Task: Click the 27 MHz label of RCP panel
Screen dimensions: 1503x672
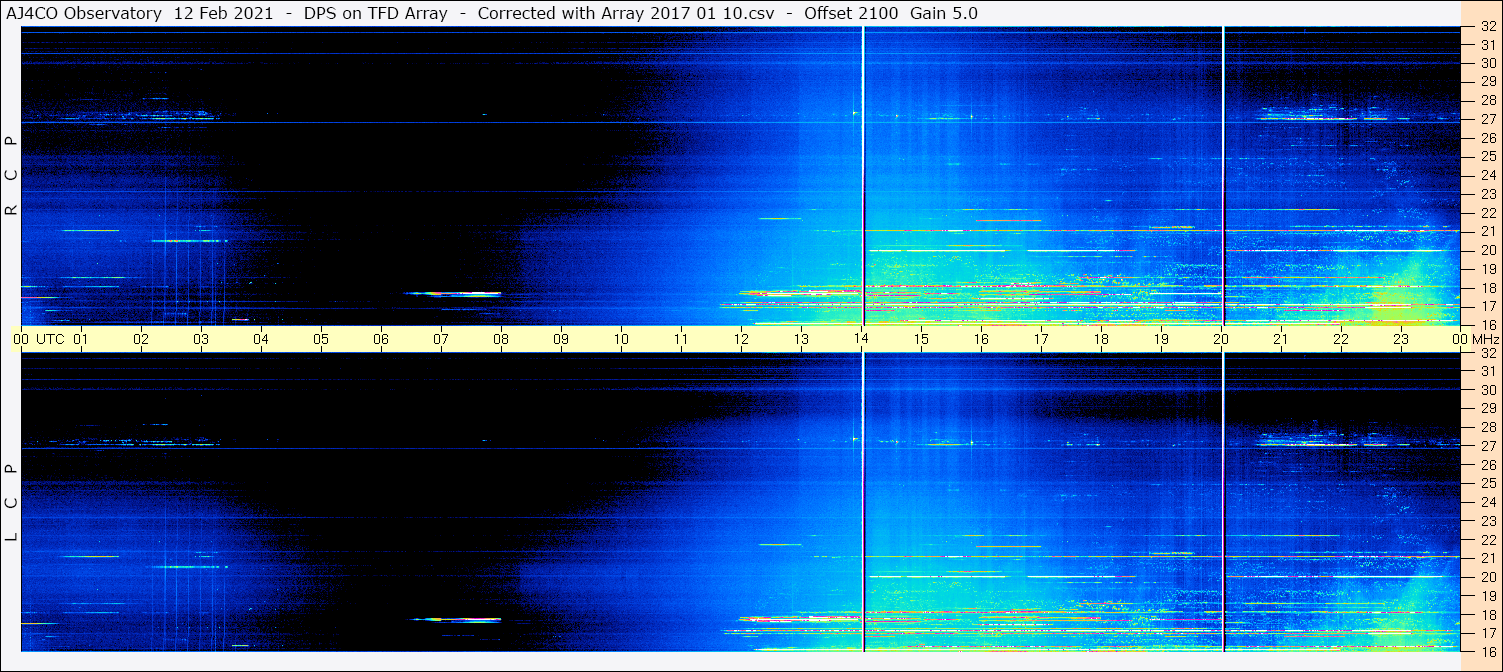Action: coord(1488,119)
